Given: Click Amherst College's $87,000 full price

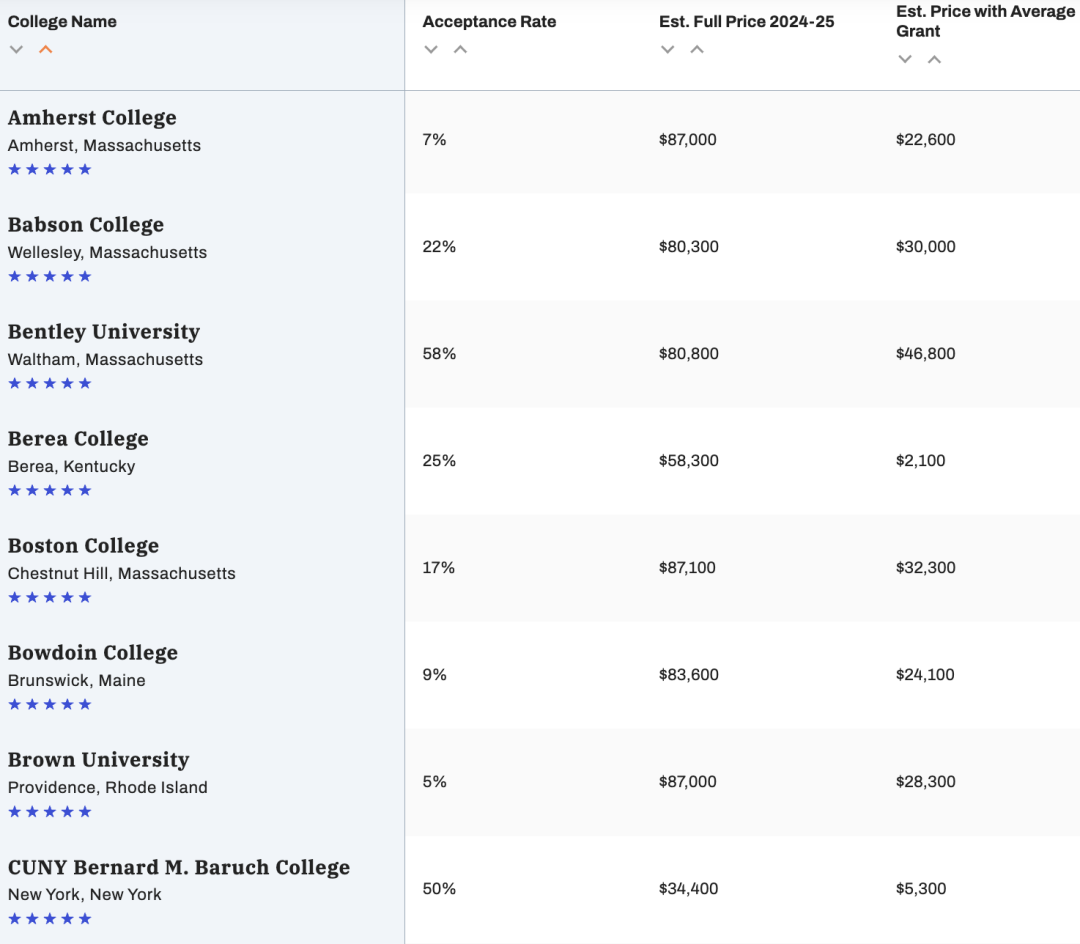Looking at the screenshot, I should coord(688,140).
